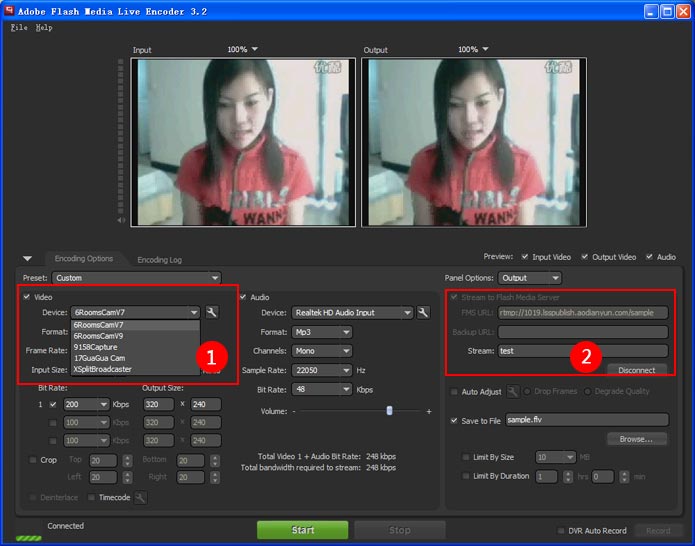Click the FMS URL input field
695x546 pixels.
tap(583, 312)
